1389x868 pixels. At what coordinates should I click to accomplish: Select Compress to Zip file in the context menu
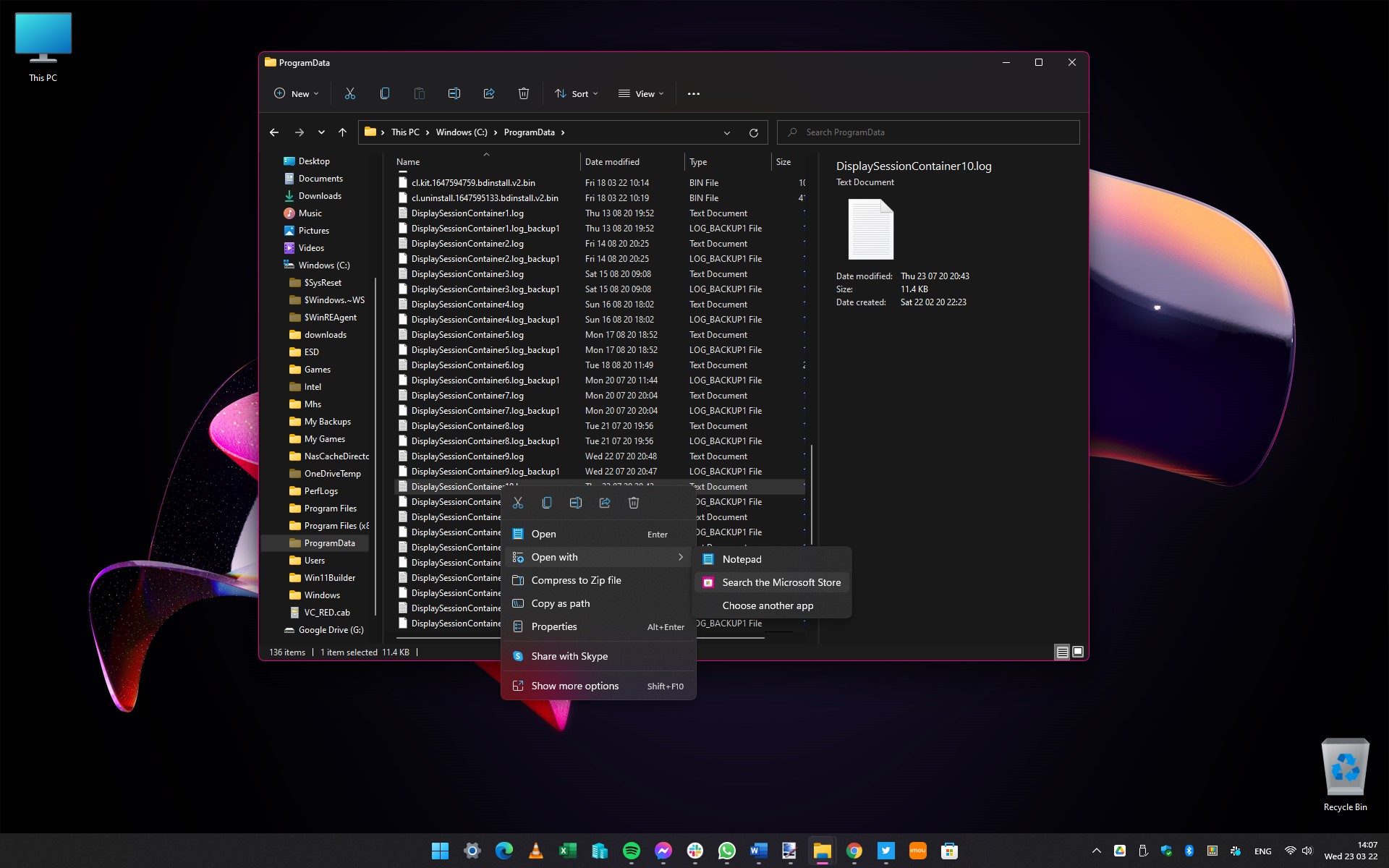coord(577,579)
